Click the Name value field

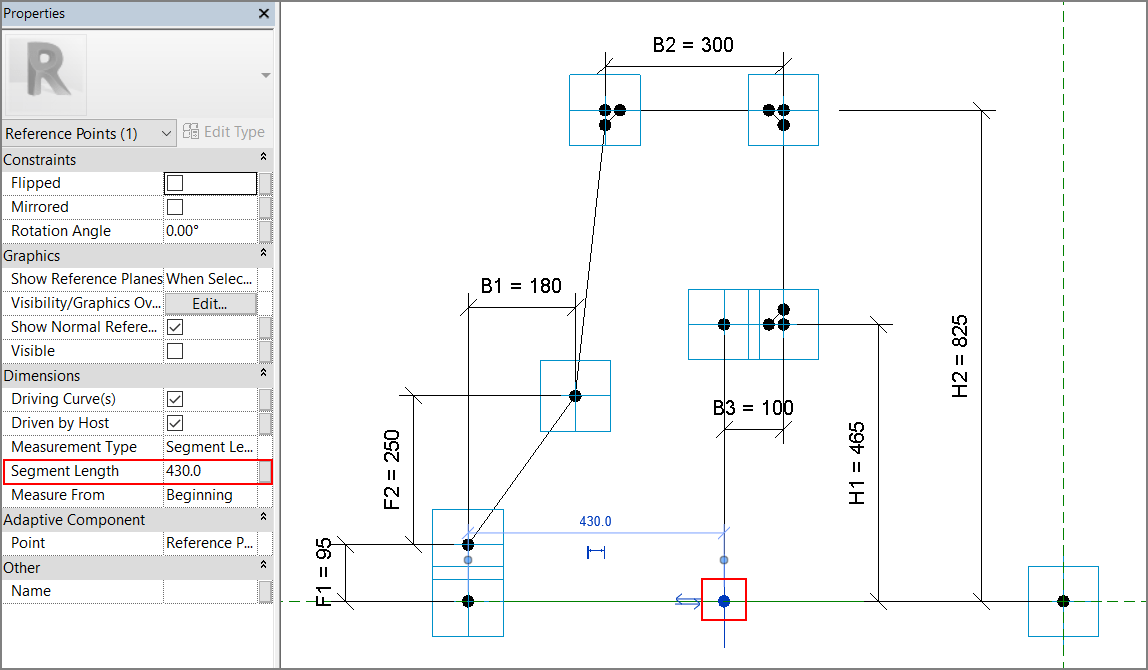211,591
